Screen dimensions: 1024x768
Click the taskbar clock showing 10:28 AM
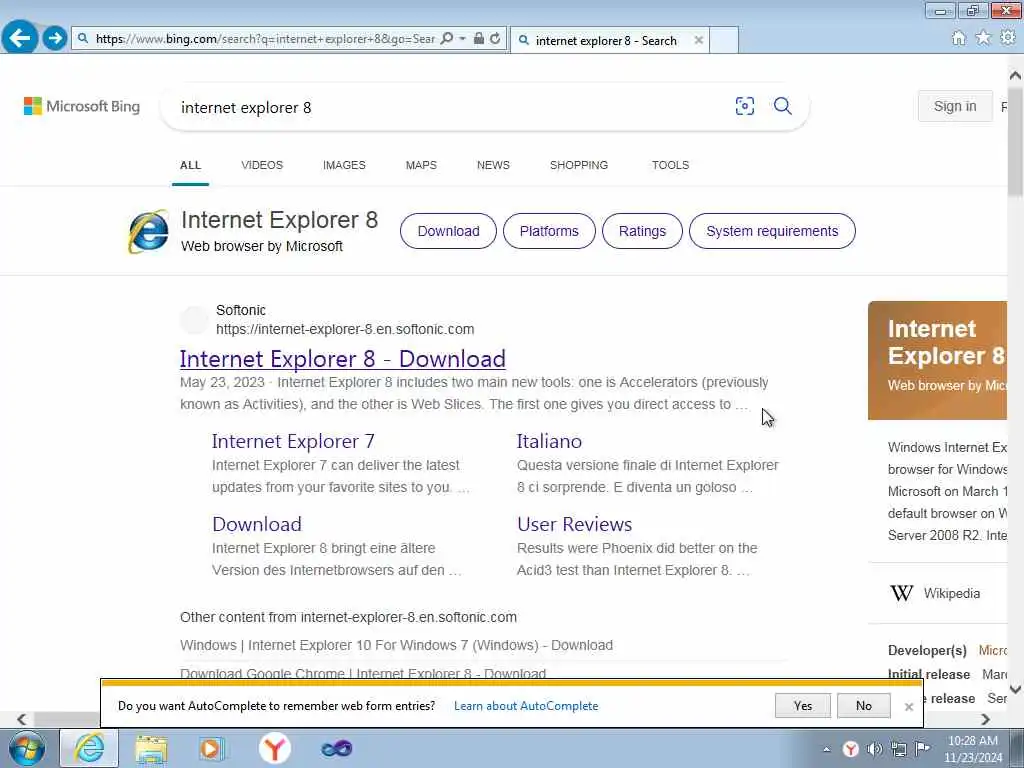pyautogui.click(x=973, y=749)
